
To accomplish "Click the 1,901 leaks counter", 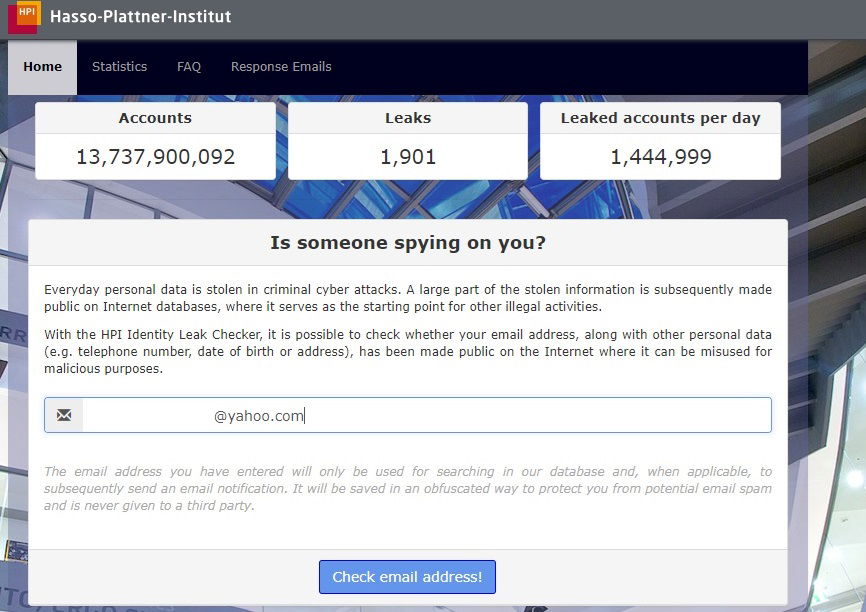I will click(x=408, y=156).
